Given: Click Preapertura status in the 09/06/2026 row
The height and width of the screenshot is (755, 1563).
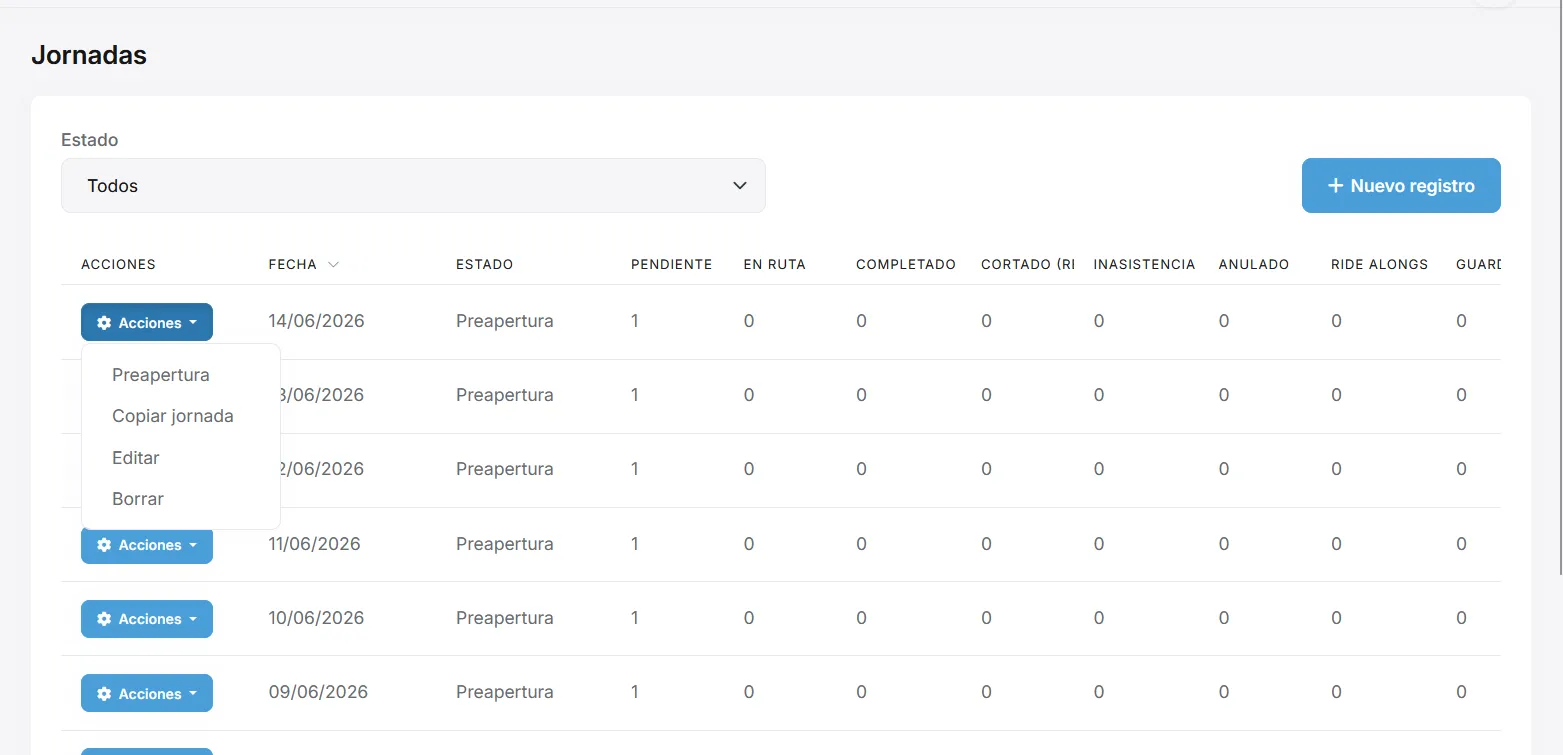Looking at the screenshot, I should coord(505,692).
